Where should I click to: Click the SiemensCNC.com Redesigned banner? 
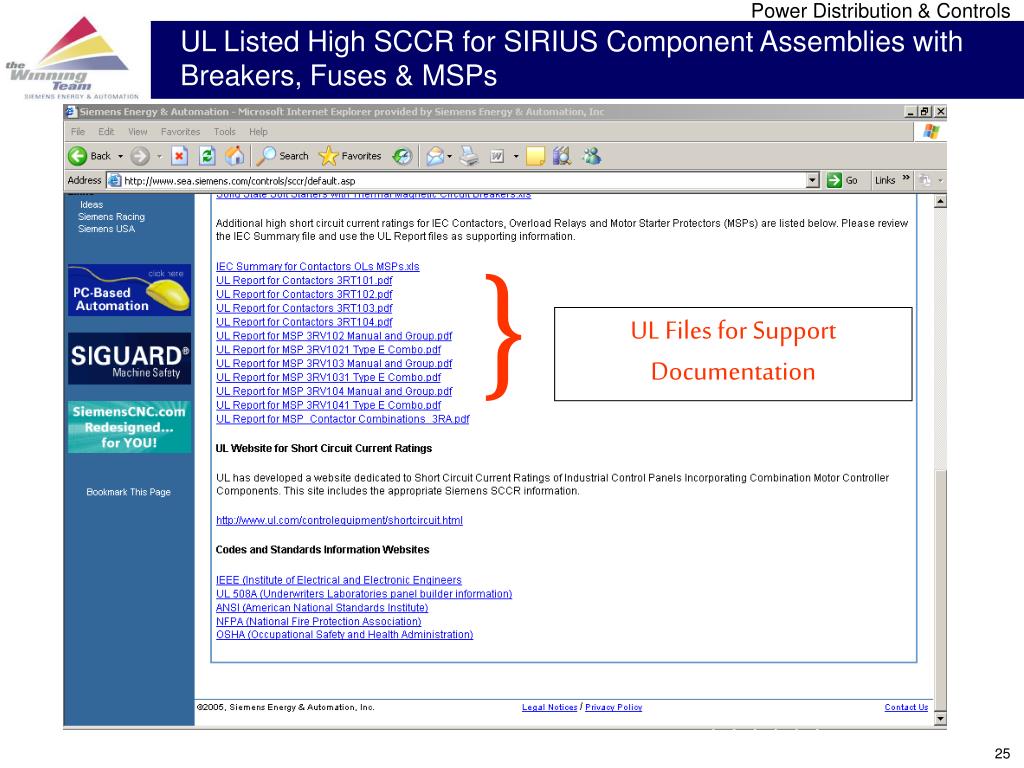129,427
